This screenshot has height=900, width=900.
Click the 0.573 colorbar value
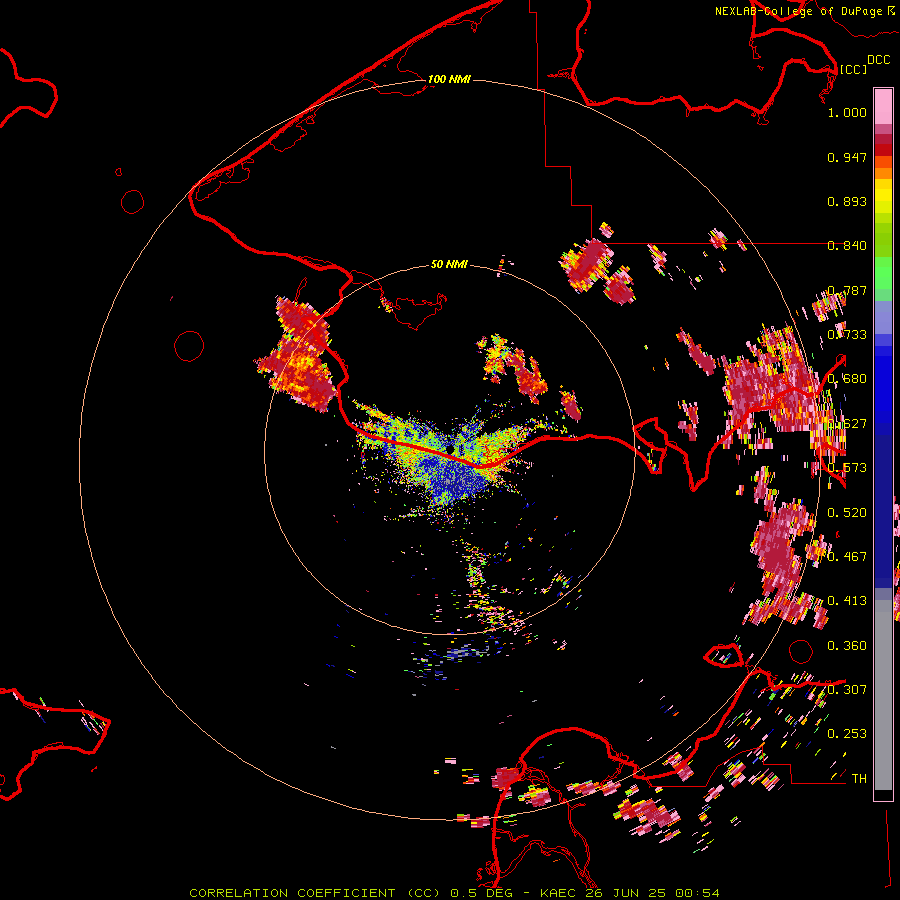[847, 468]
